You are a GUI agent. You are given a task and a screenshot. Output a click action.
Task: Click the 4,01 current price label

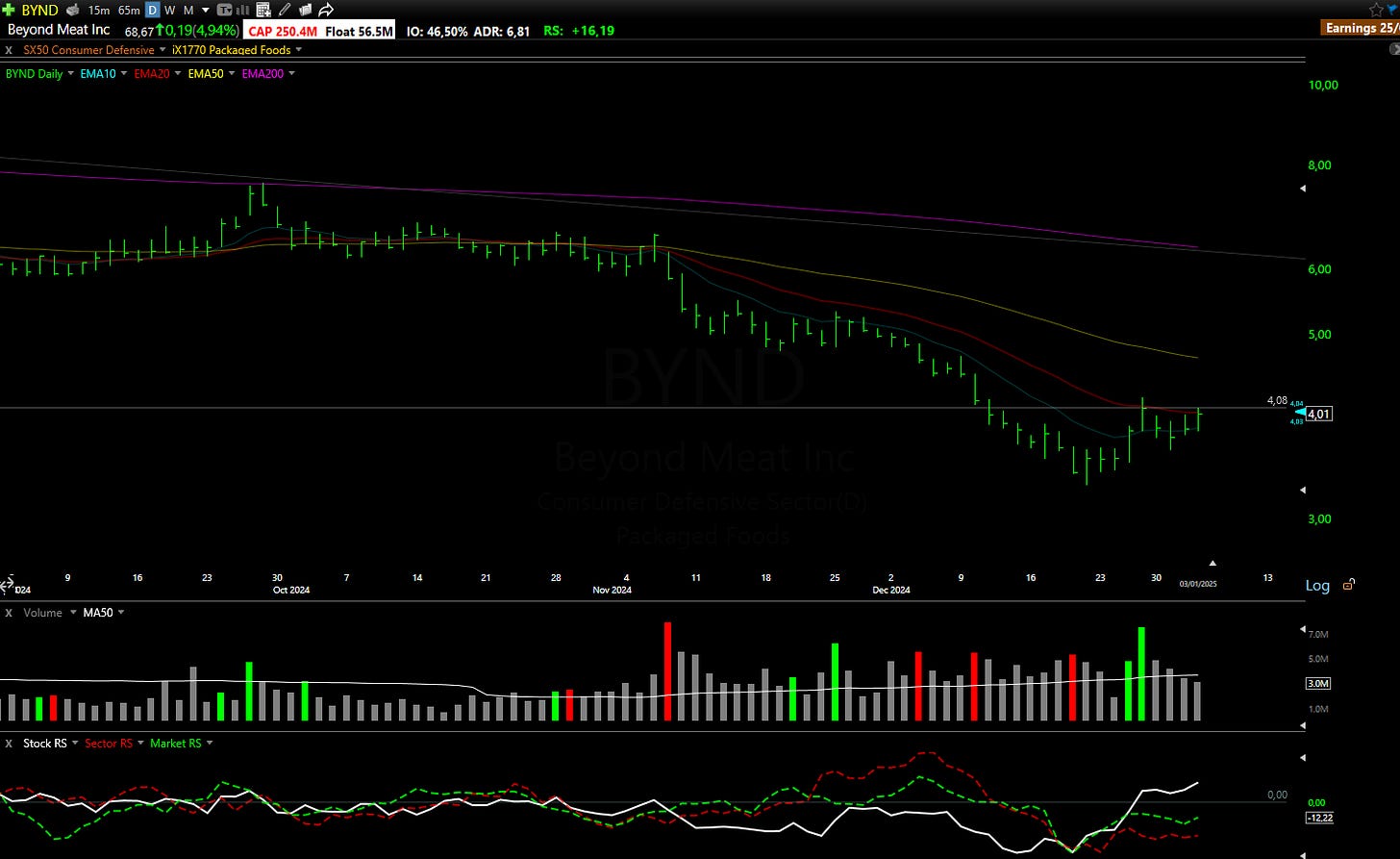1319,414
